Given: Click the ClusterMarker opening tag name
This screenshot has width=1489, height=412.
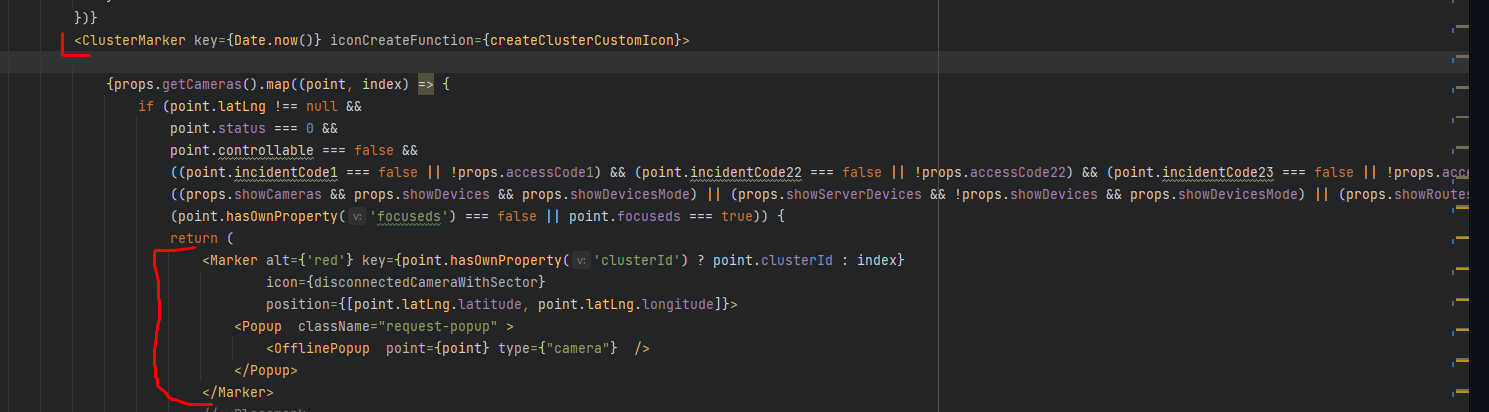Looking at the screenshot, I should point(133,40).
